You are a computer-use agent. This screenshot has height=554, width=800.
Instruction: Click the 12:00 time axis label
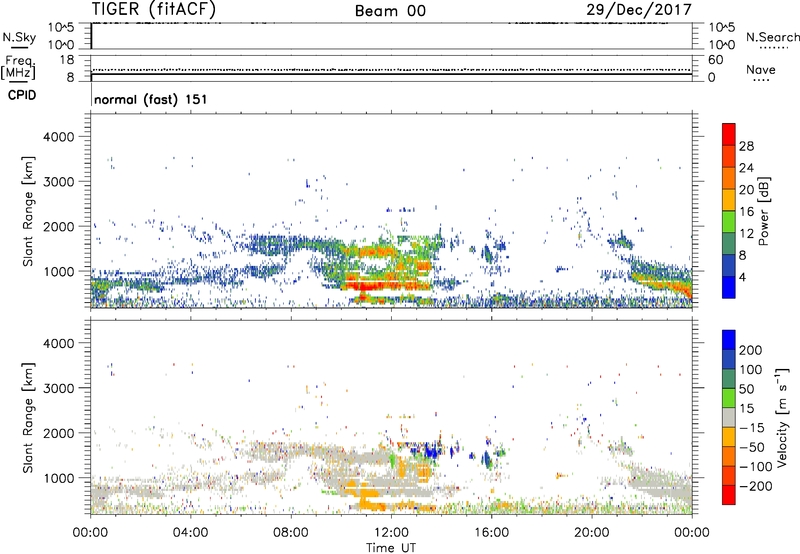(391, 533)
